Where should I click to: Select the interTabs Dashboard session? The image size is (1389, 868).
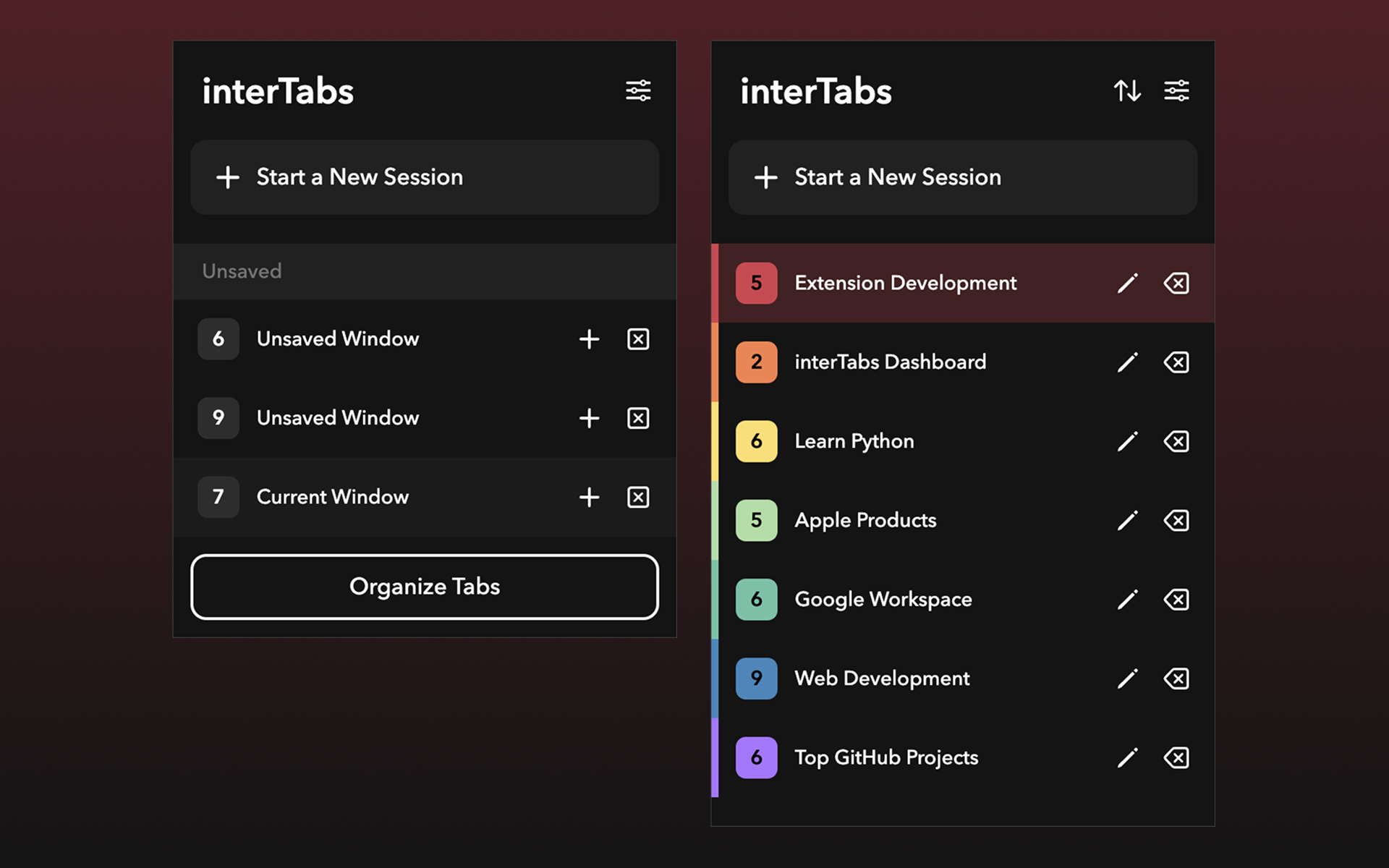click(890, 362)
